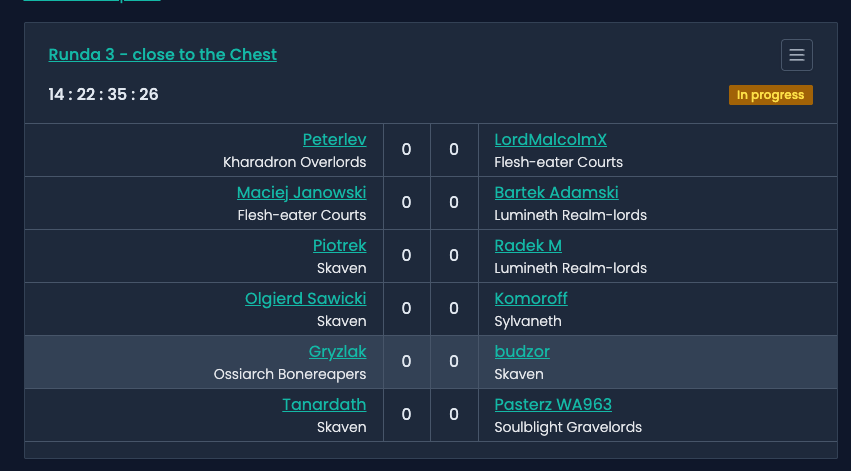Go to Tanardath's profile
This screenshot has width=851, height=471.
324,404
